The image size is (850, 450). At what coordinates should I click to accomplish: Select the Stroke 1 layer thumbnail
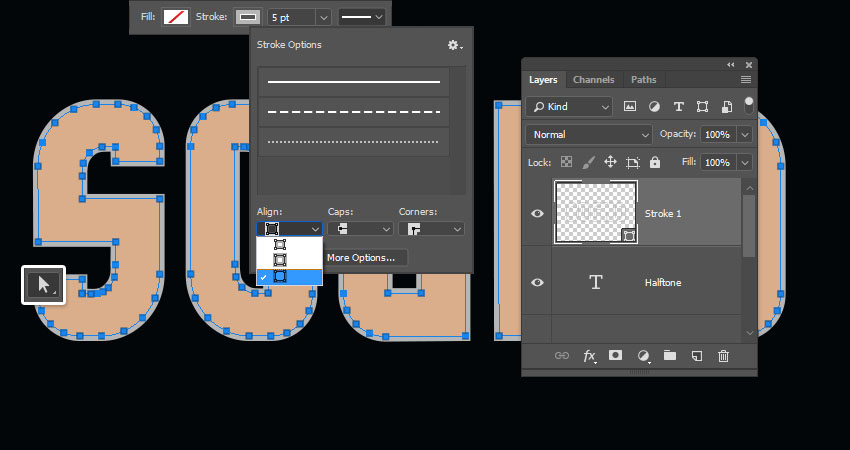click(x=596, y=213)
